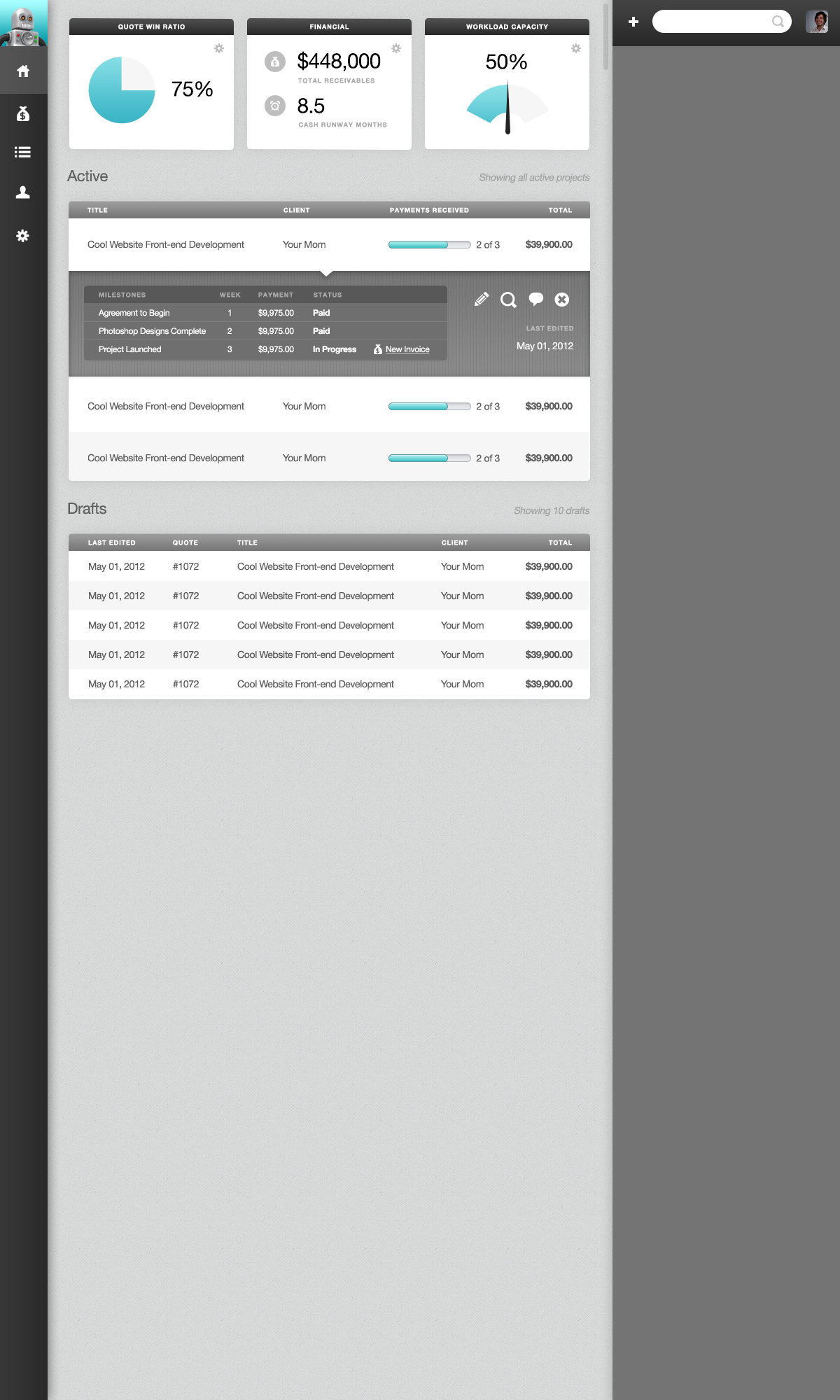Image resolution: width=840 pixels, height=1400 pixels.
Task: Click the Workload Capacity widget header
Action: (507, 27)
